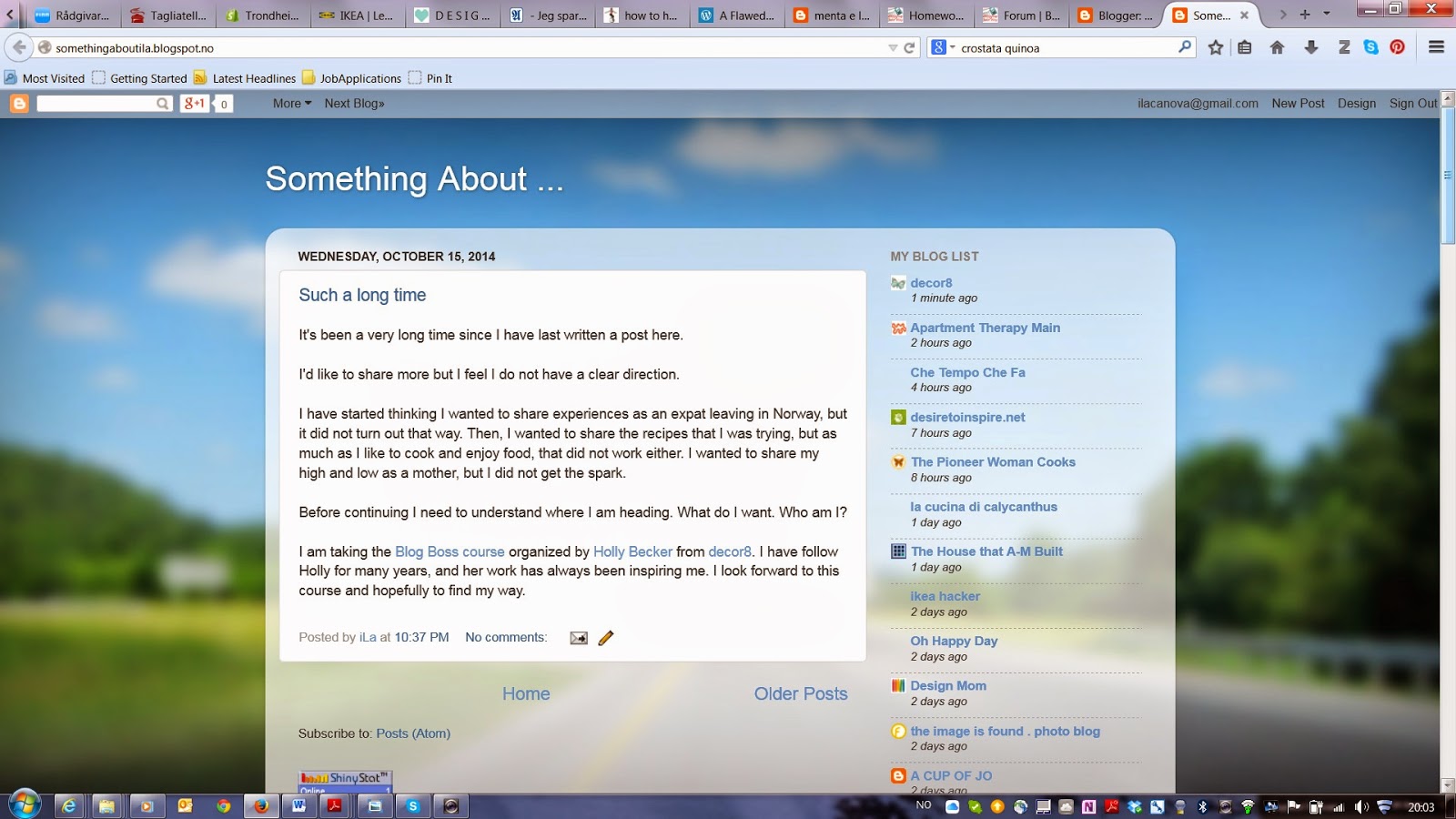Click the Google +1 button
This screenshot has width=1456, height=819.
(x=194, y=104)
